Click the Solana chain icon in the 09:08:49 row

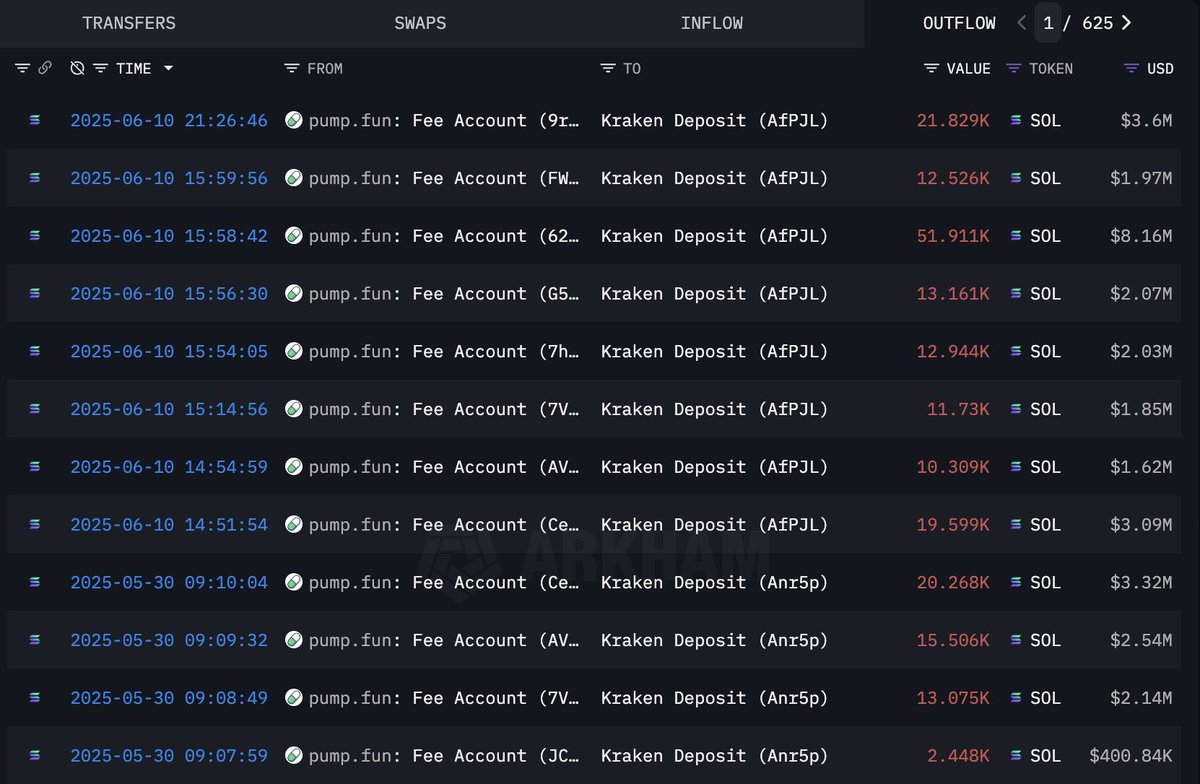[36, 698]
